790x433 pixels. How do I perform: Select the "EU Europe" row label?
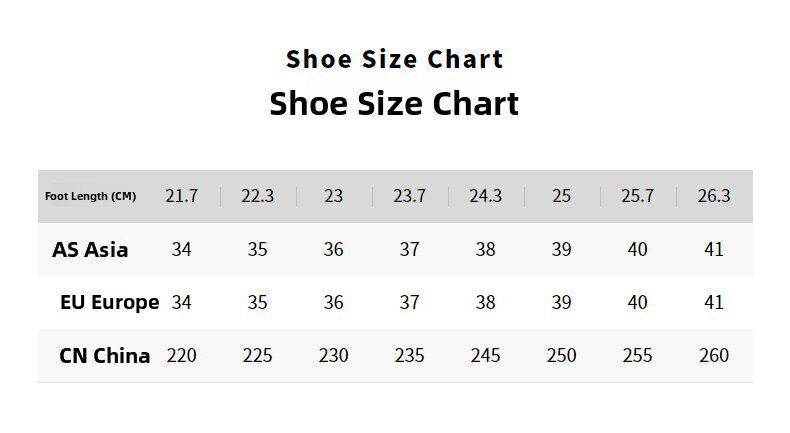pos(109,302)
